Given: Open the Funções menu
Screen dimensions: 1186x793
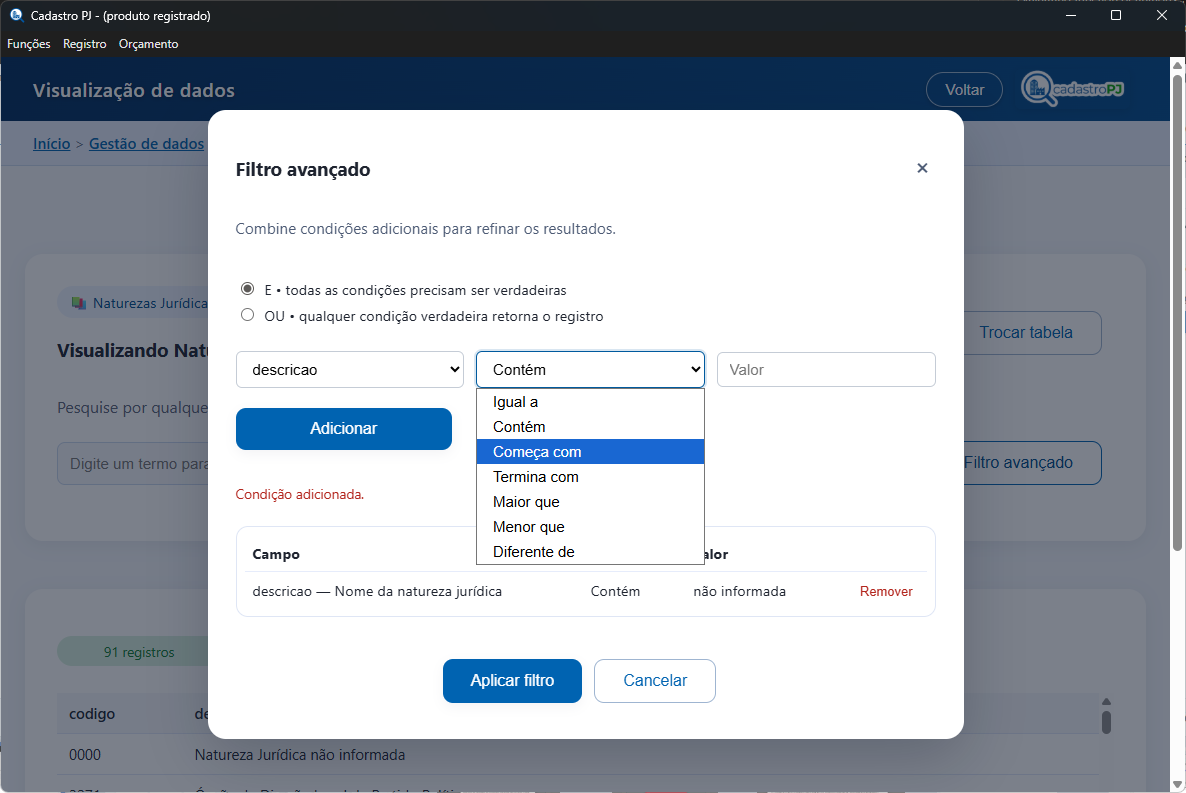Looking at the screenshot, I should [29, 44].
